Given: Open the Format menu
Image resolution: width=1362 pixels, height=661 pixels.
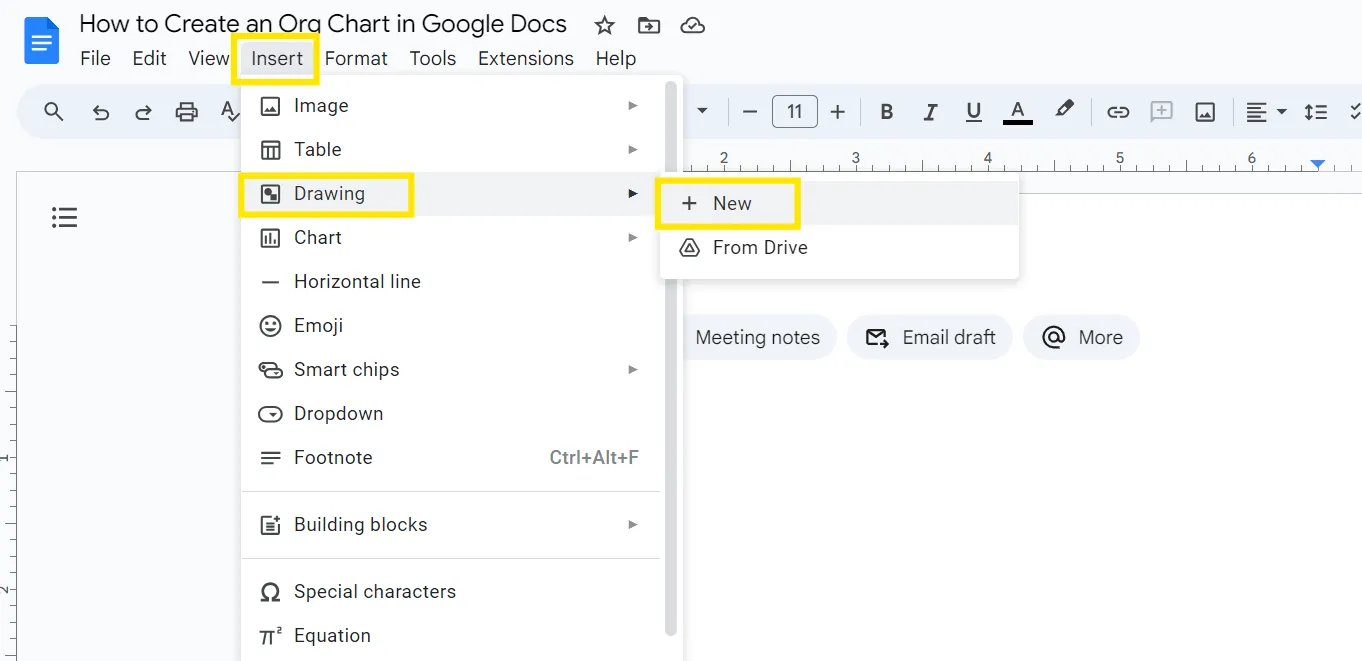Looking at the screenshot, I should pyautogui.click(x=356, y=59).
